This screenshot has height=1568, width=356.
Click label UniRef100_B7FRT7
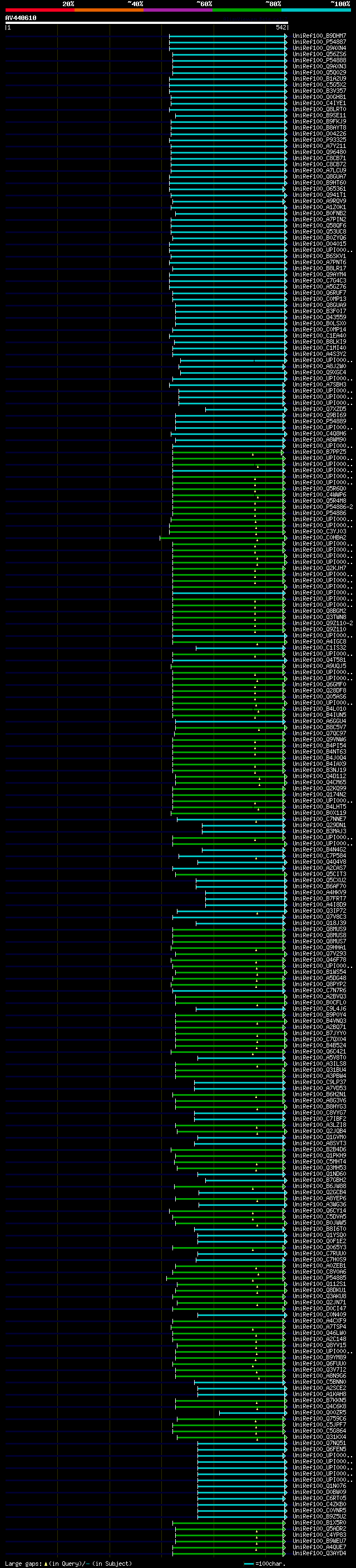[319, 898]
